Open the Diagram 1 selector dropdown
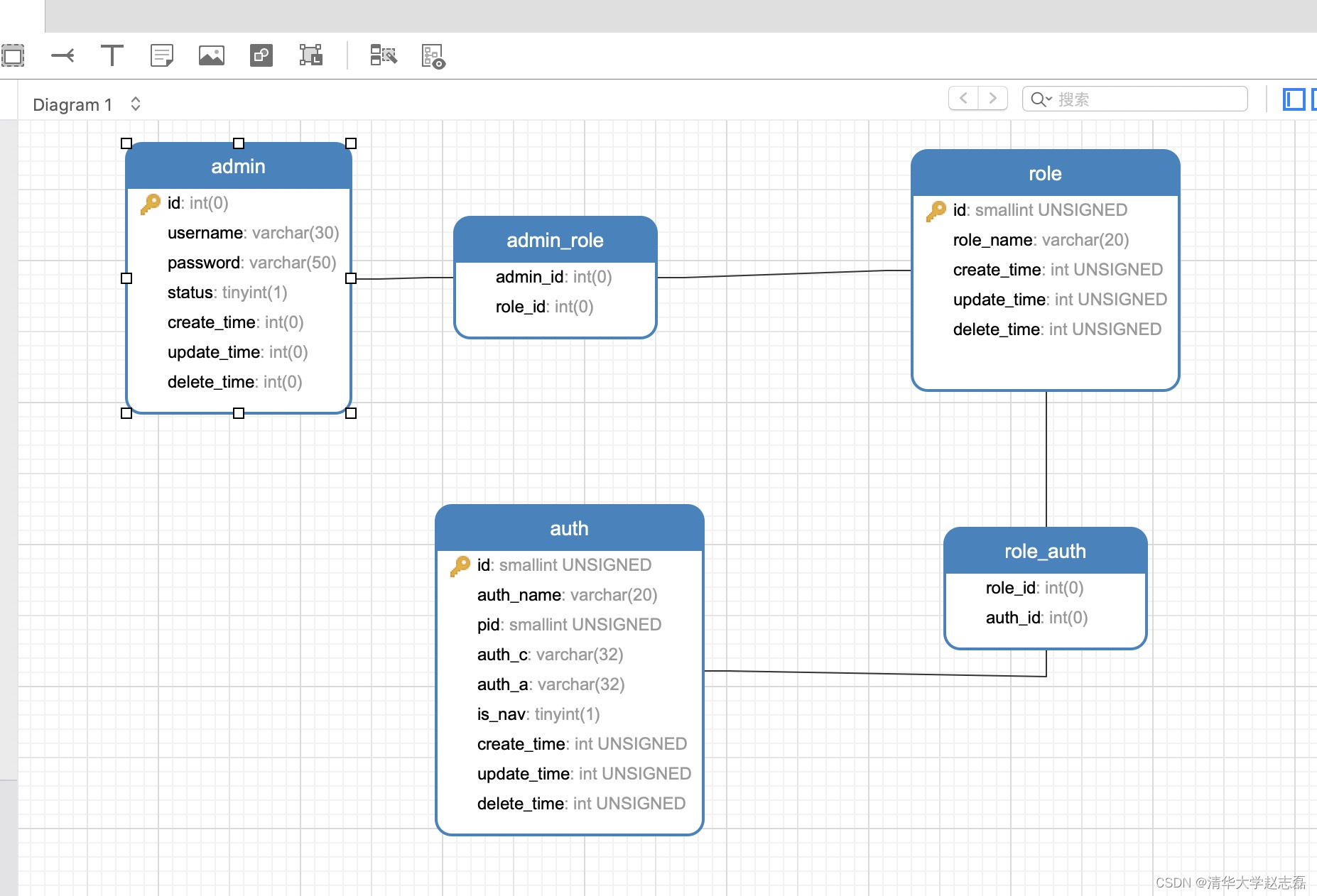The image size is (1317, 896). tap(87, 104)
